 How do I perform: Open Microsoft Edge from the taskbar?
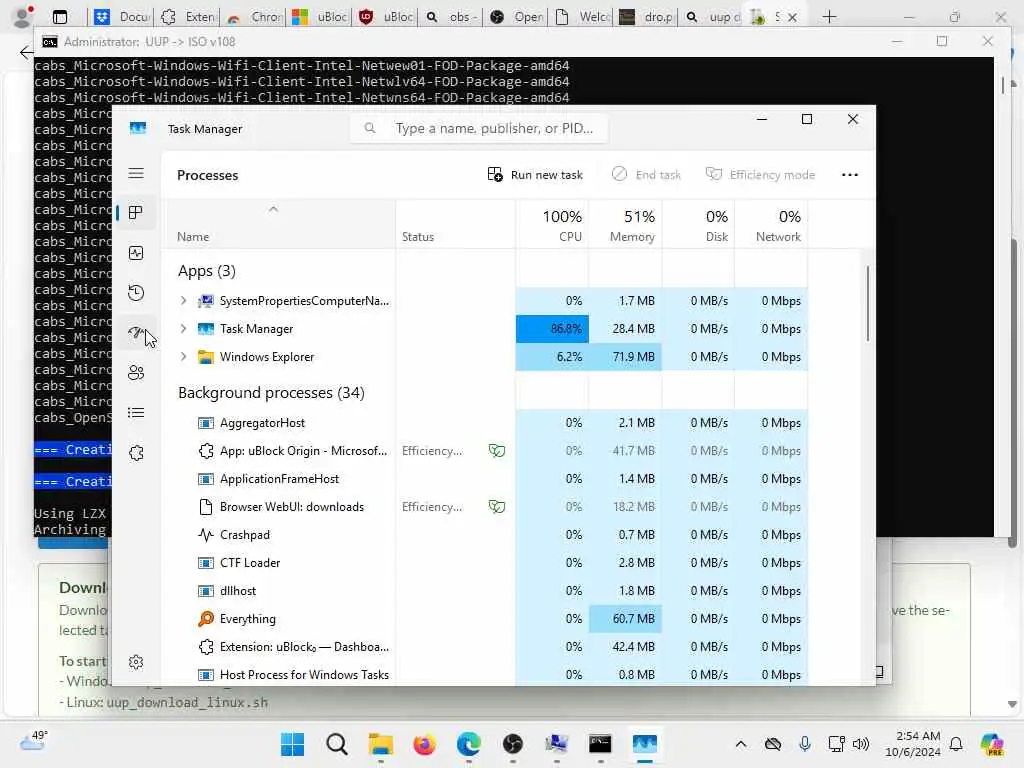468,744
